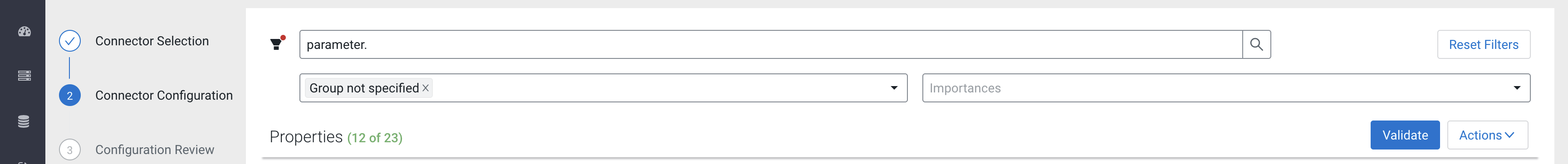Focus the 'parameter.' search field
This screenshot has width=1568, height=164.
click(x=770, y=44)
